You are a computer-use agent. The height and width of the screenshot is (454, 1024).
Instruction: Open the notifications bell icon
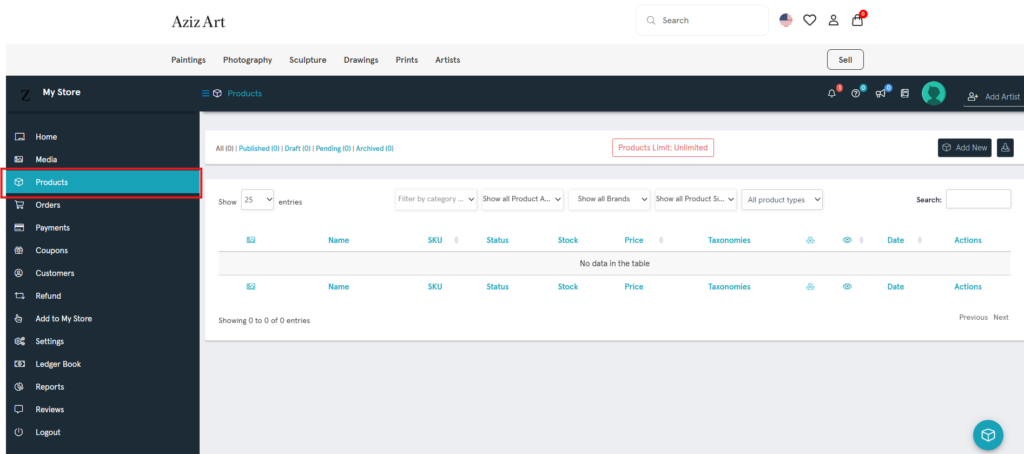point(831,94)
